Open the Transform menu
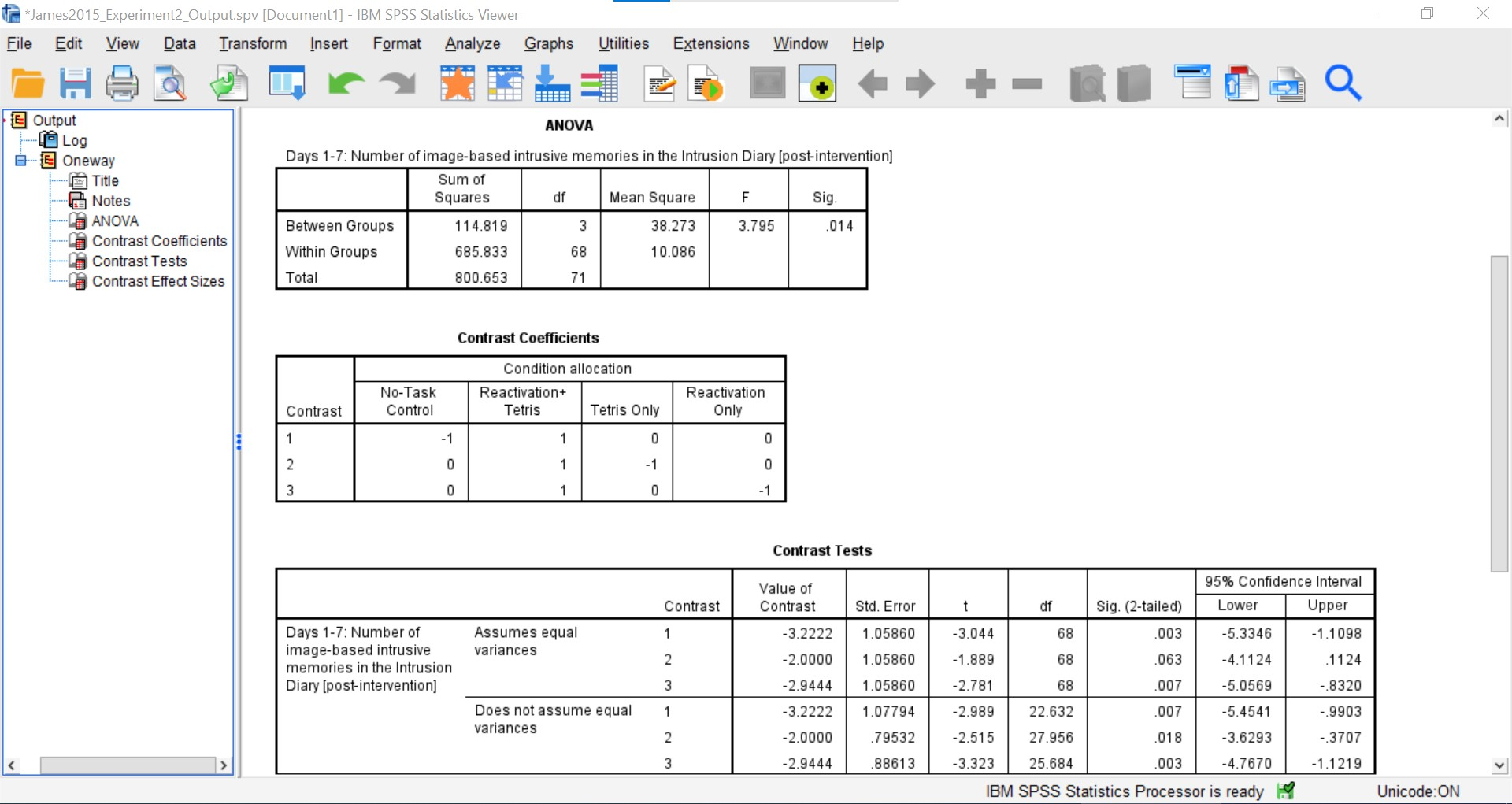Image resolution: width=1512 pixels, height=804 pixels. (253, 44)
